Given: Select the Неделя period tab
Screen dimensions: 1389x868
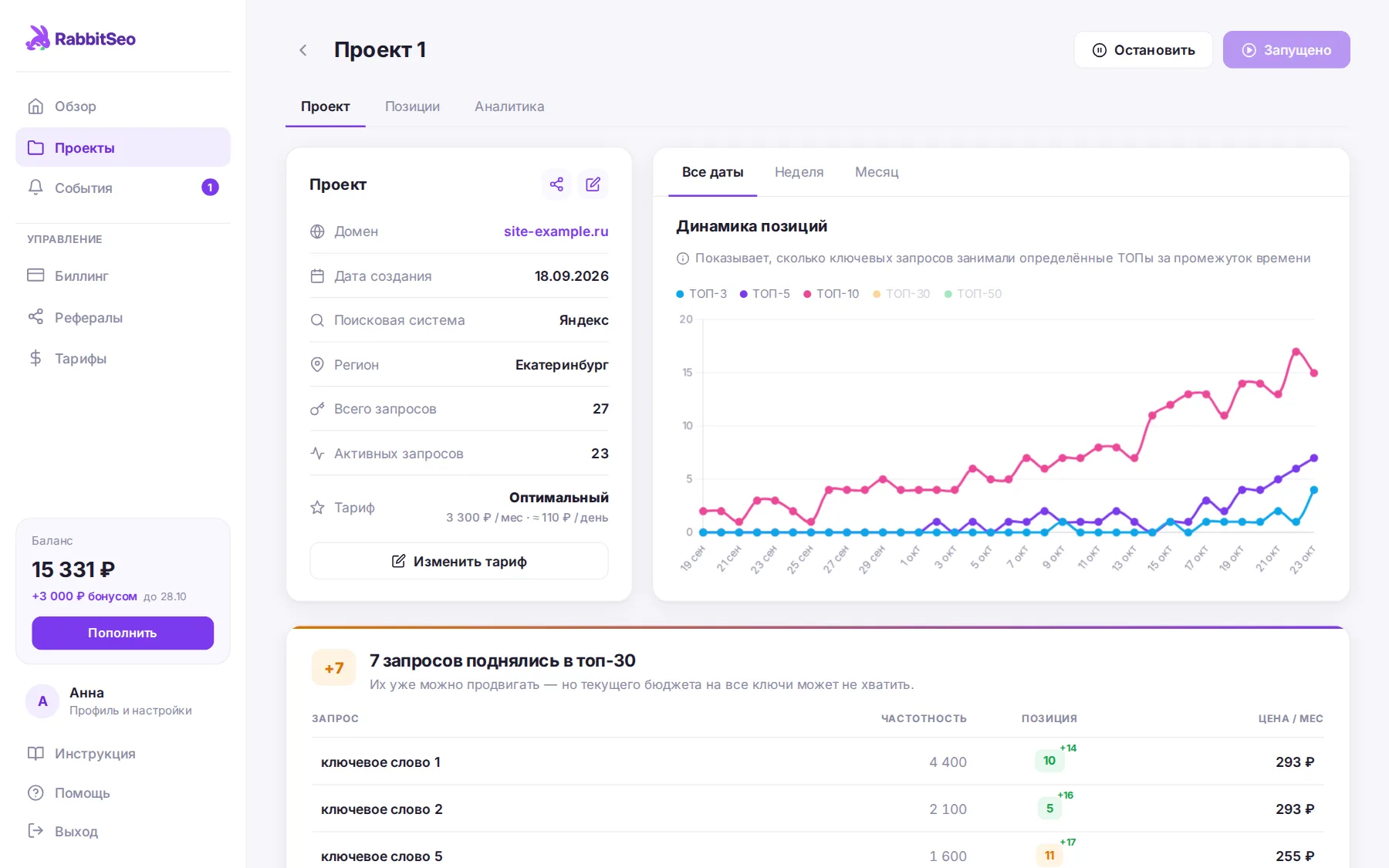Looking at the screenshot, I should (x=799, y=172).
